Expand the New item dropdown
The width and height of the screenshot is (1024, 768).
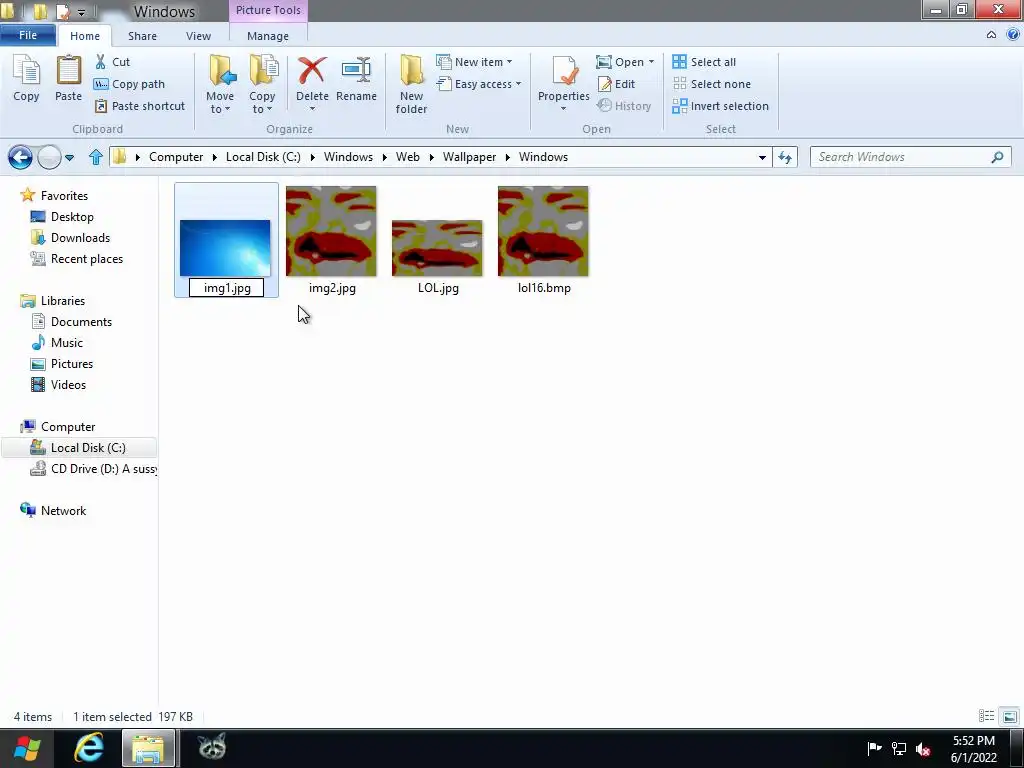(x=509, y=62)
